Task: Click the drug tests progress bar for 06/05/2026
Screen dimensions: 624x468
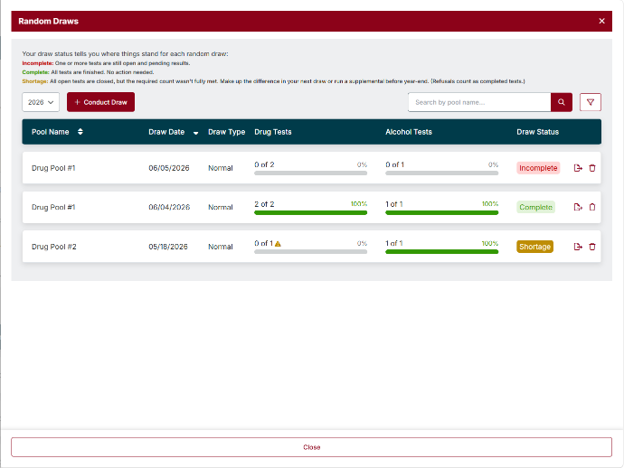Action: [310, 173]
